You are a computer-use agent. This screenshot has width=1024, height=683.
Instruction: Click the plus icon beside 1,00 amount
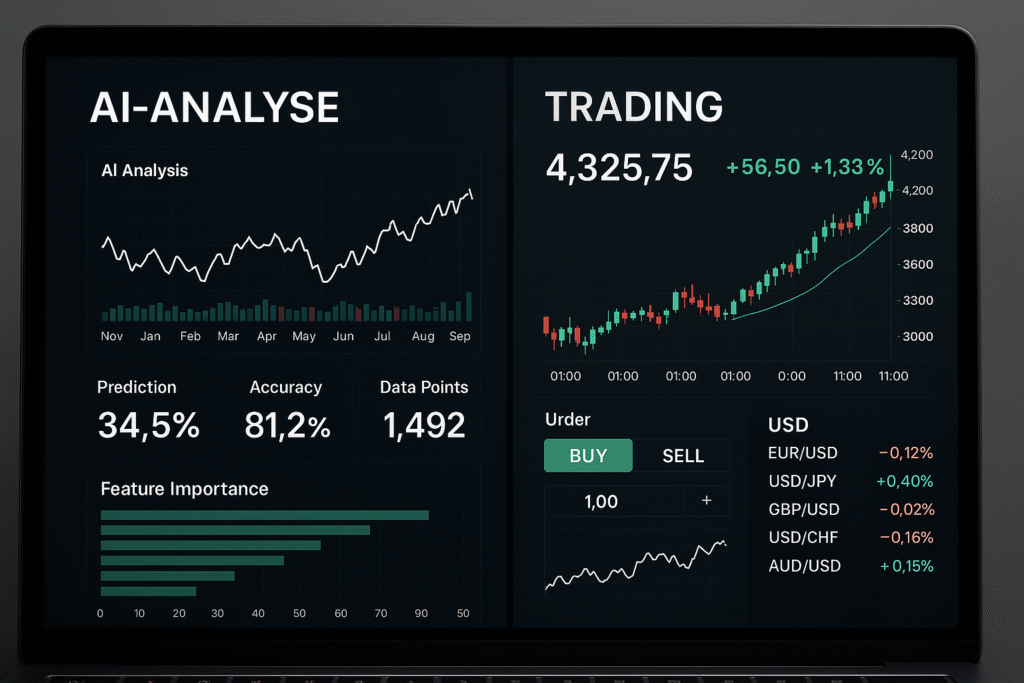pyautogui.click(x=707, y=501)
